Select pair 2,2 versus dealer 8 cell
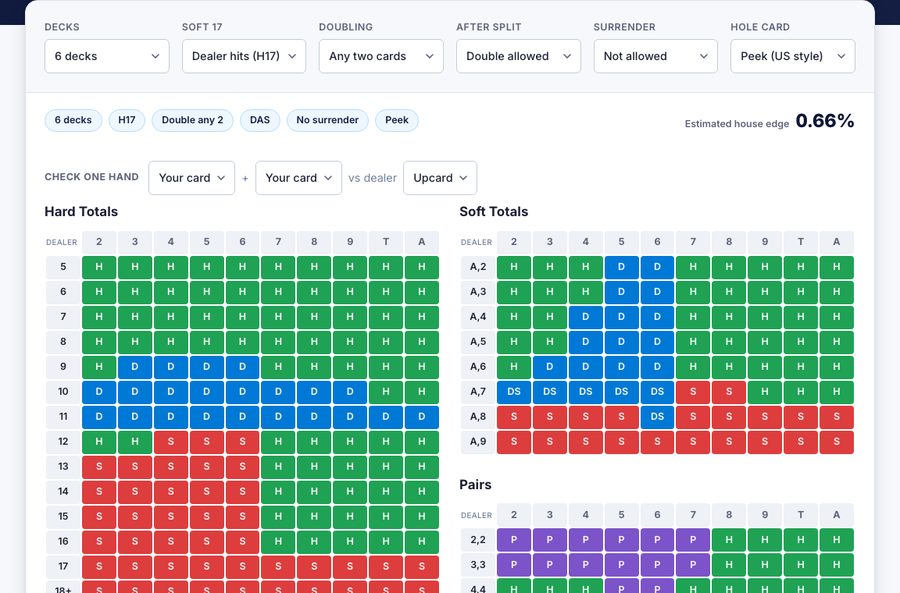Image resolution: width=900 pixels, height=593 pixels. click(729, 540)
